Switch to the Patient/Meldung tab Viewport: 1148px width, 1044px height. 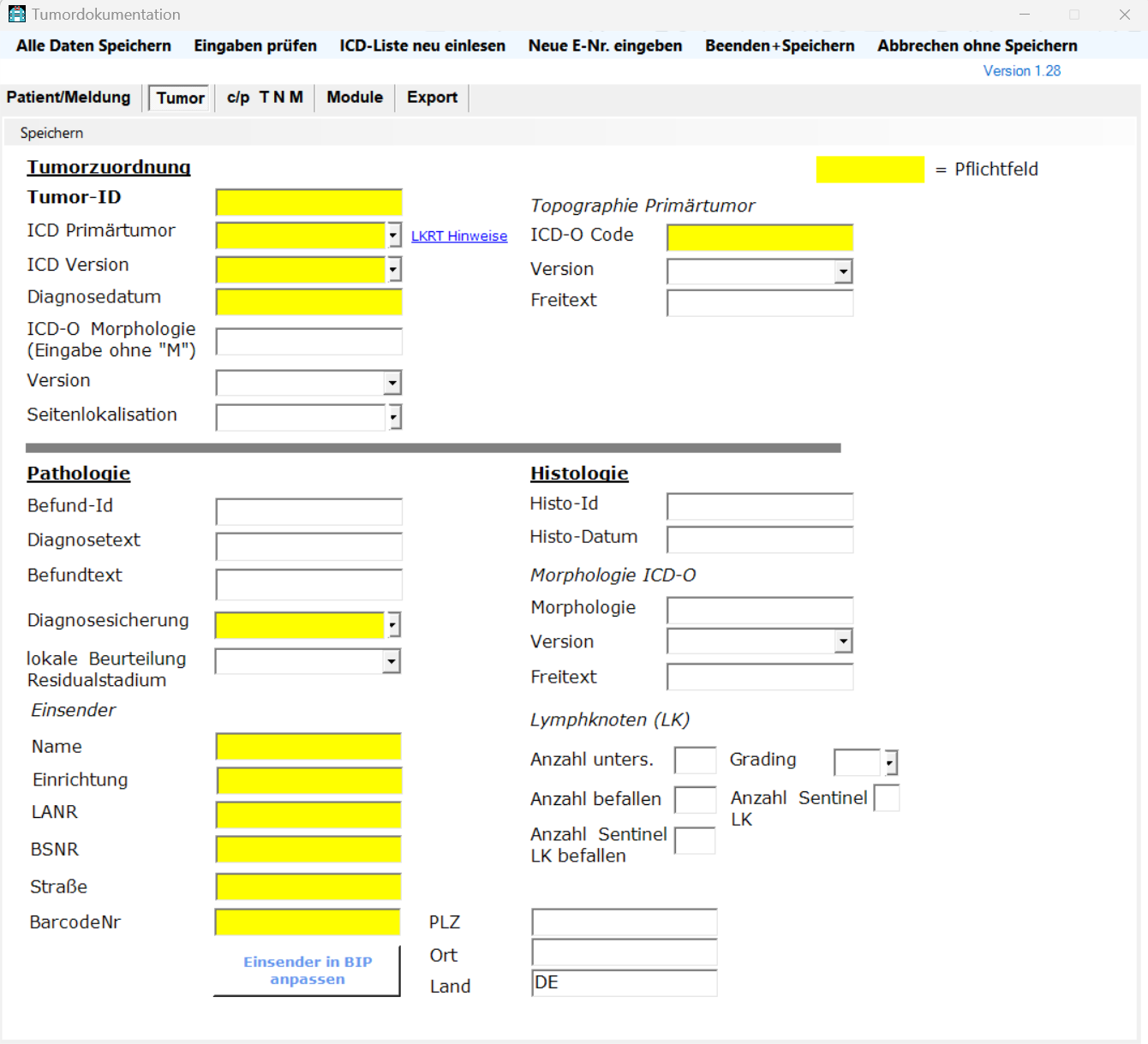[x=69, y=97]
